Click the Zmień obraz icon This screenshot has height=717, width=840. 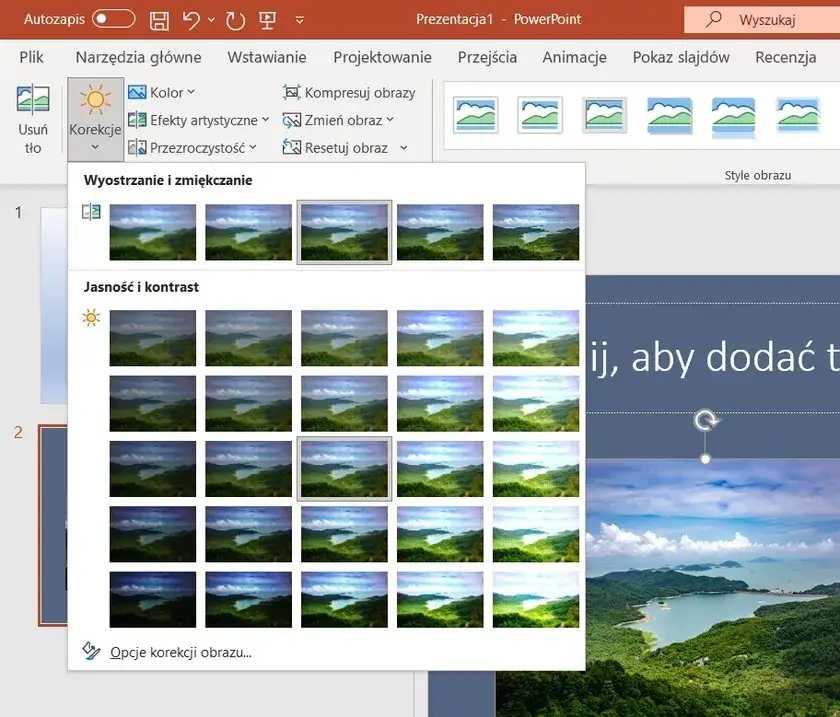(x=292, y=119)
